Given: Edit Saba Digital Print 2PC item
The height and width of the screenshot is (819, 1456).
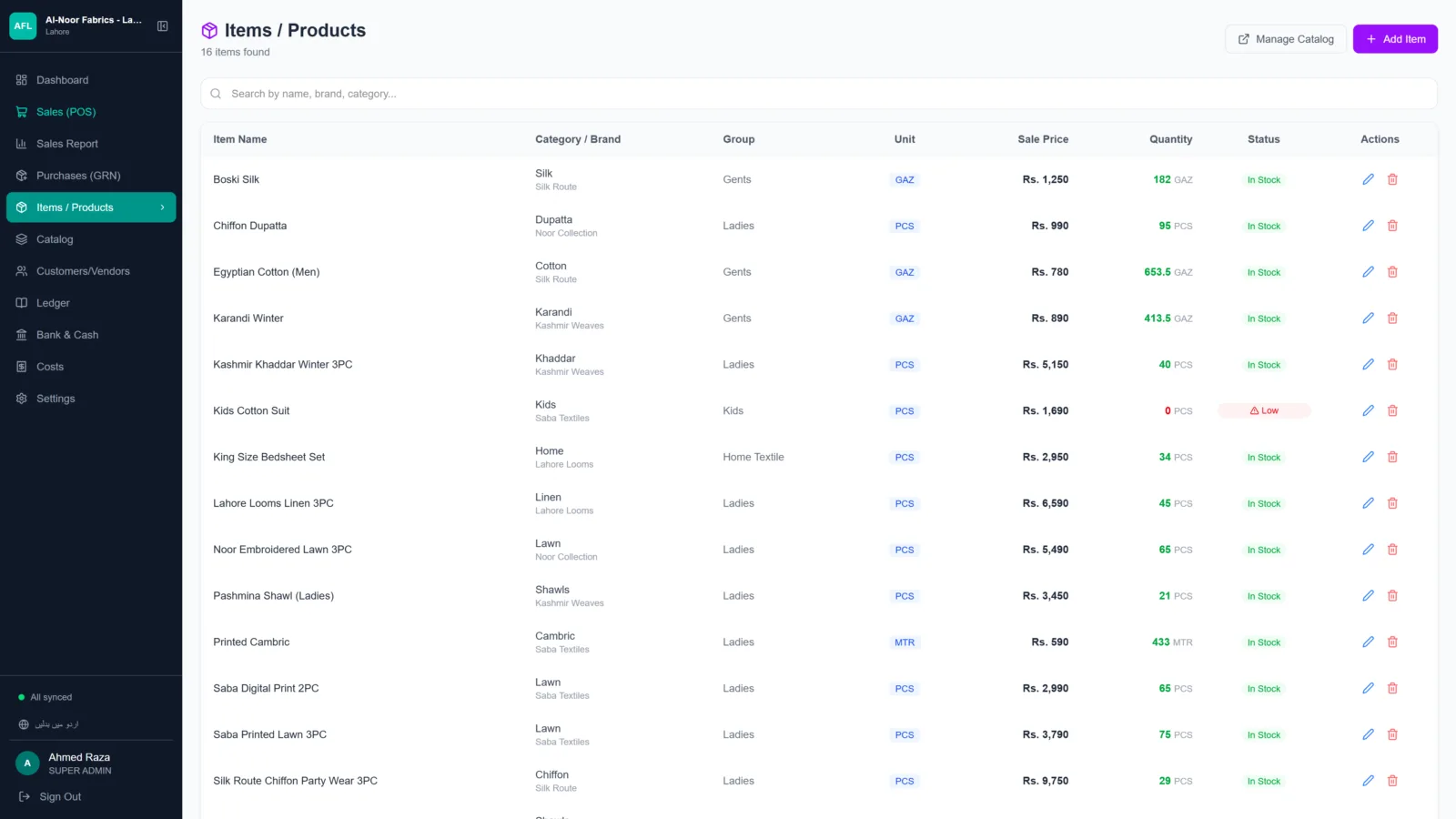Looking at the screenshot, I should pyautogui.click(x=1368, y=688).
